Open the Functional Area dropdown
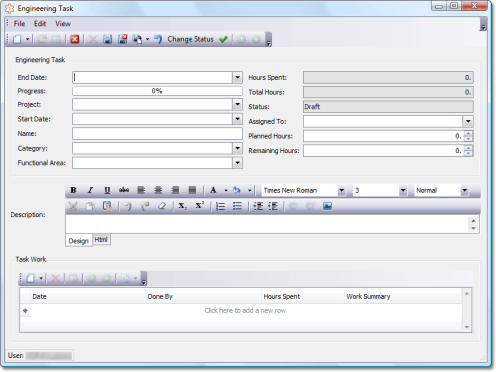Screen dimensions: 496x372 (x=237, y=163)
